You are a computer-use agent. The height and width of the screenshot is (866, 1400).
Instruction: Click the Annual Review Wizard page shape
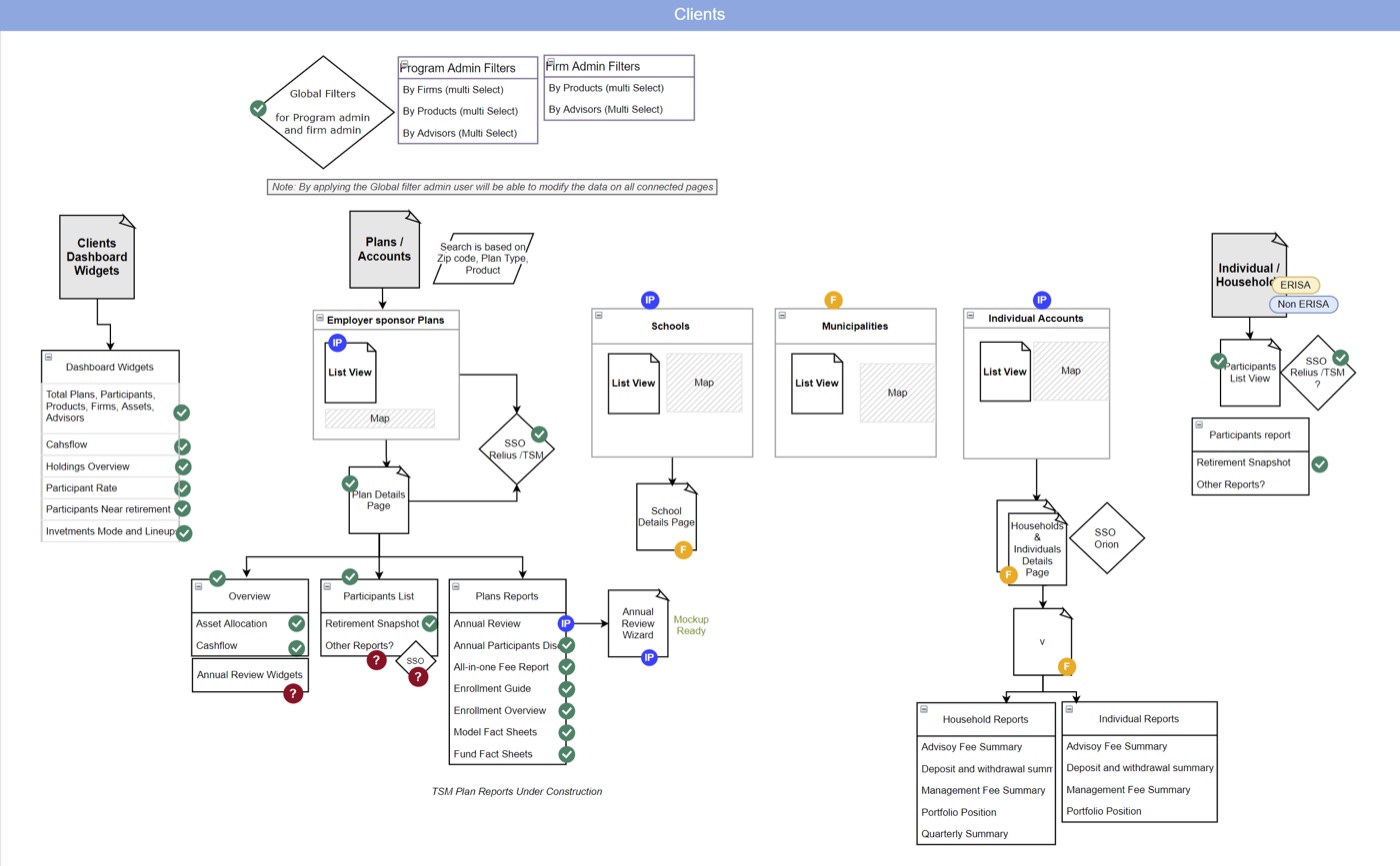[638, 623]
